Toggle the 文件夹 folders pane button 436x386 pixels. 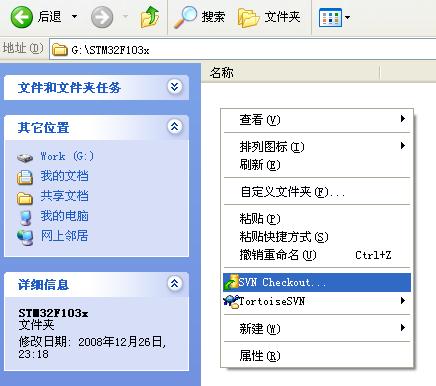click(x=269, y=17)
